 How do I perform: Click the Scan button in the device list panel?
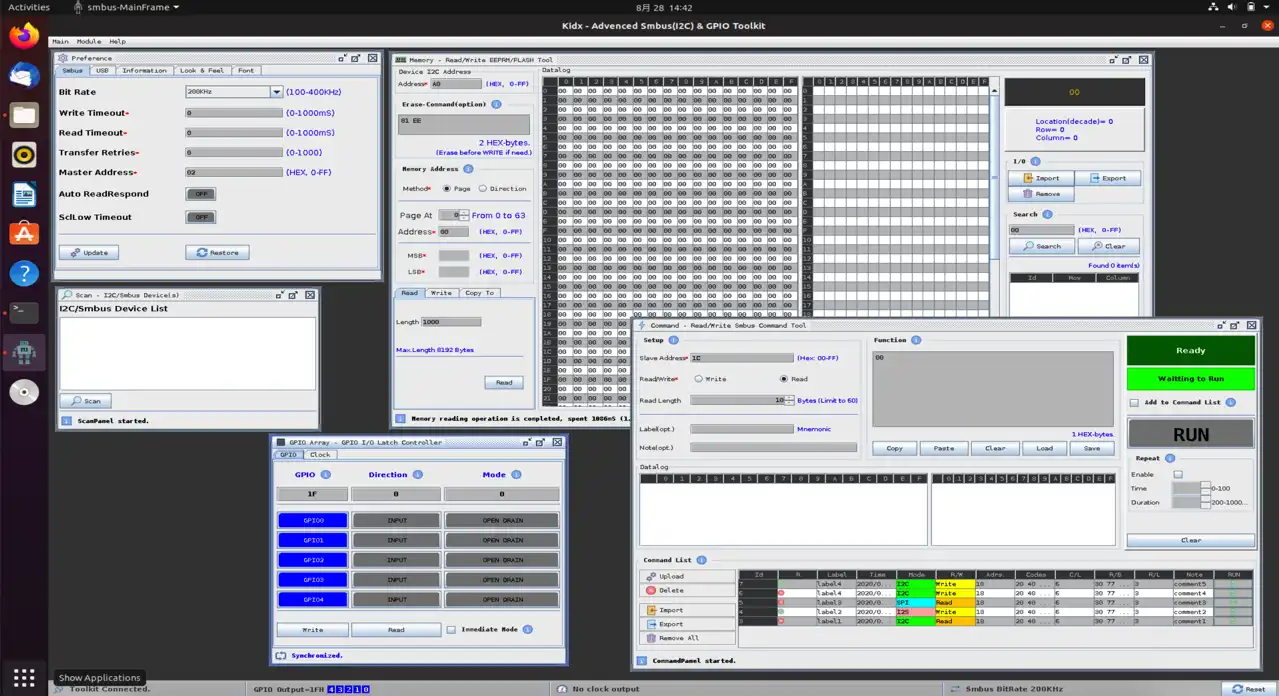point(85,401)
